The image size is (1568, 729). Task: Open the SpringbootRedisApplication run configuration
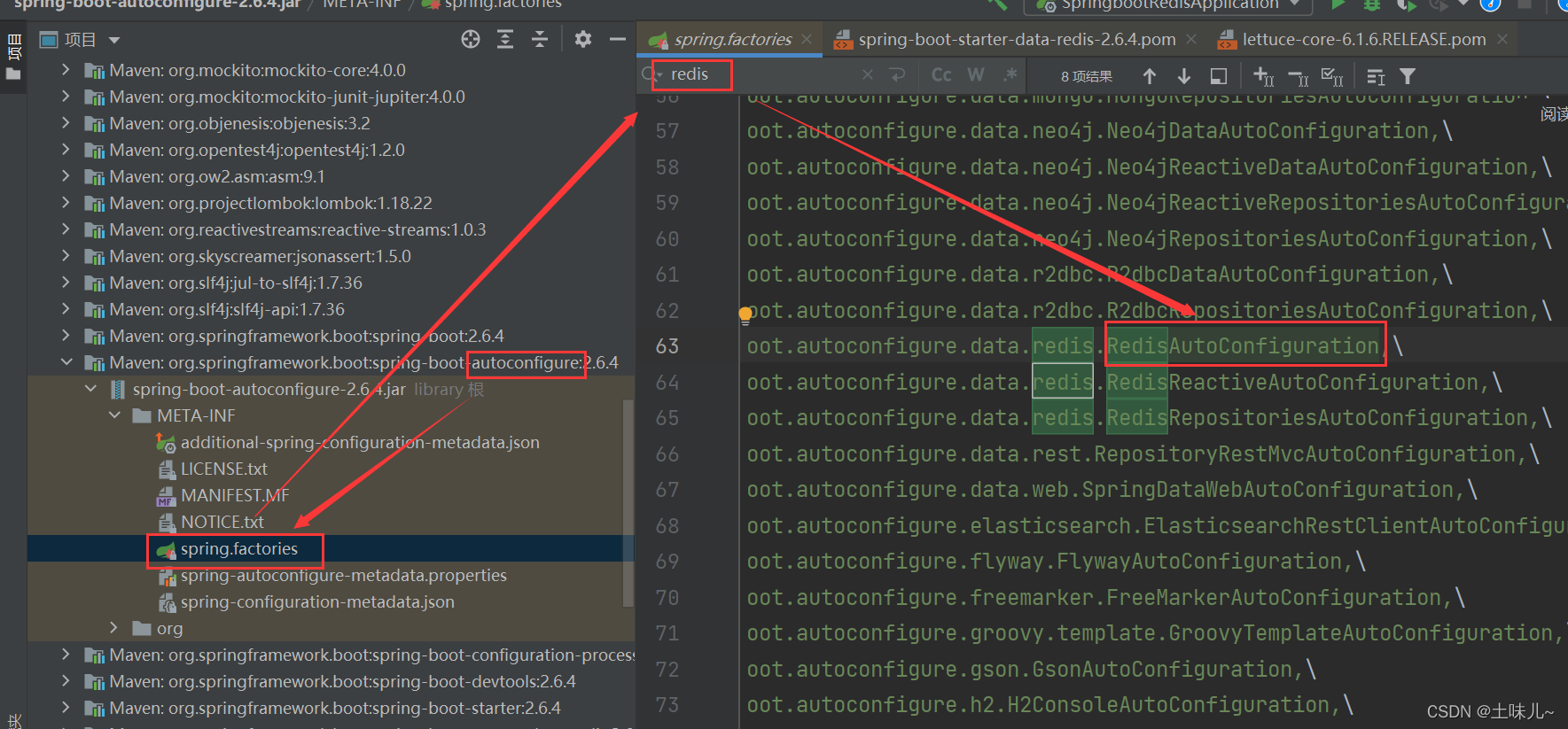[x=1168, y=5]
